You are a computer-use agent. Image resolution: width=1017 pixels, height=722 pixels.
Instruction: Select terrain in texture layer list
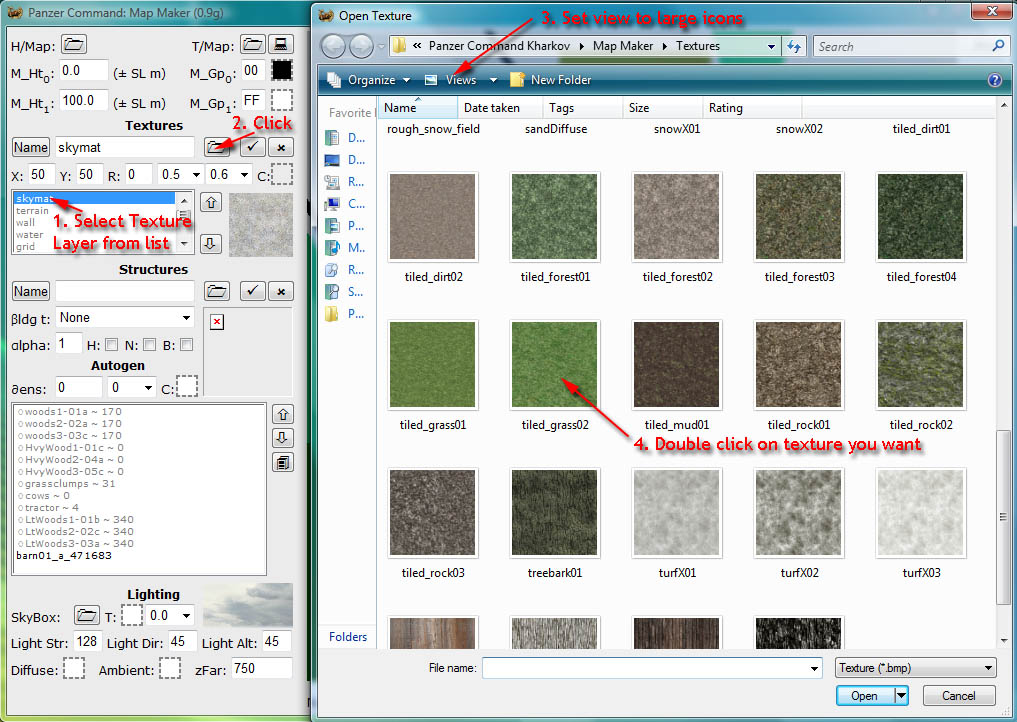(x=32, y=211)
